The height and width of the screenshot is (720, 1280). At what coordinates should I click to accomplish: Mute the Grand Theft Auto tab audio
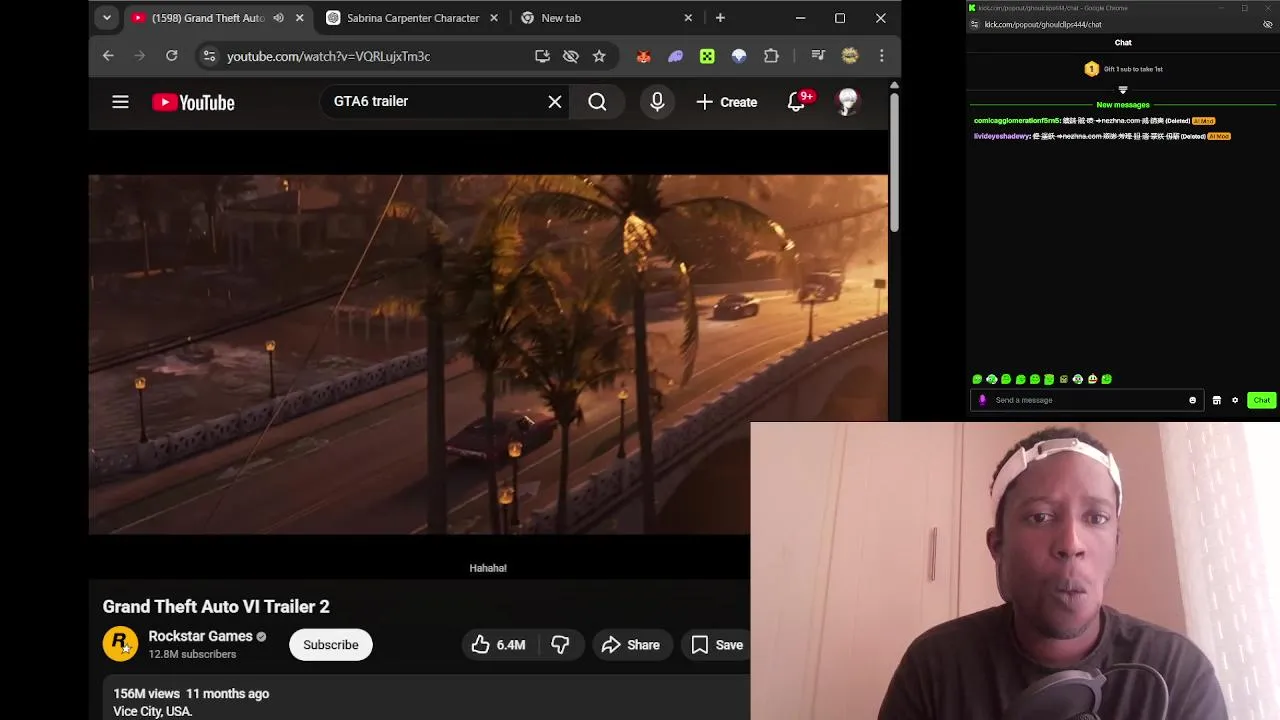278,18
